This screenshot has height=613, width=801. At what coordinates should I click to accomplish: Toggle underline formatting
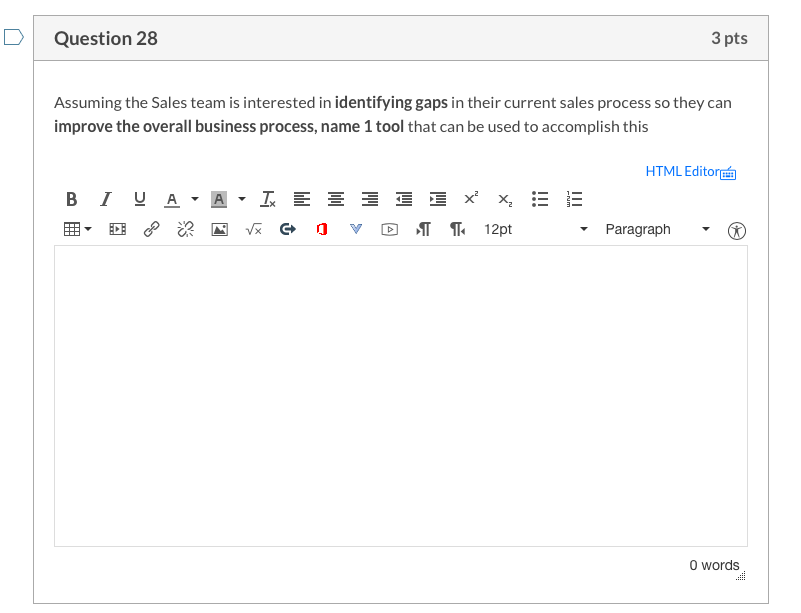(x=139, y=199)
